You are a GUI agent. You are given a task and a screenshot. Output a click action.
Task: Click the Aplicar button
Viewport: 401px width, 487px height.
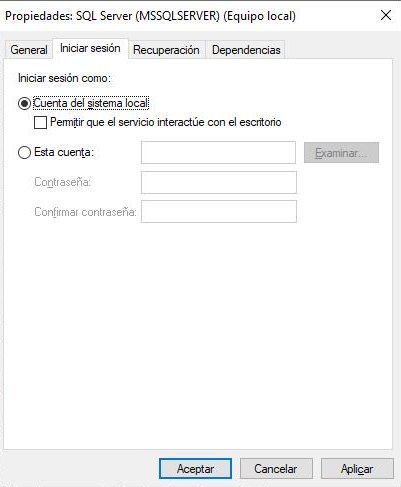(x=357, y=469)
